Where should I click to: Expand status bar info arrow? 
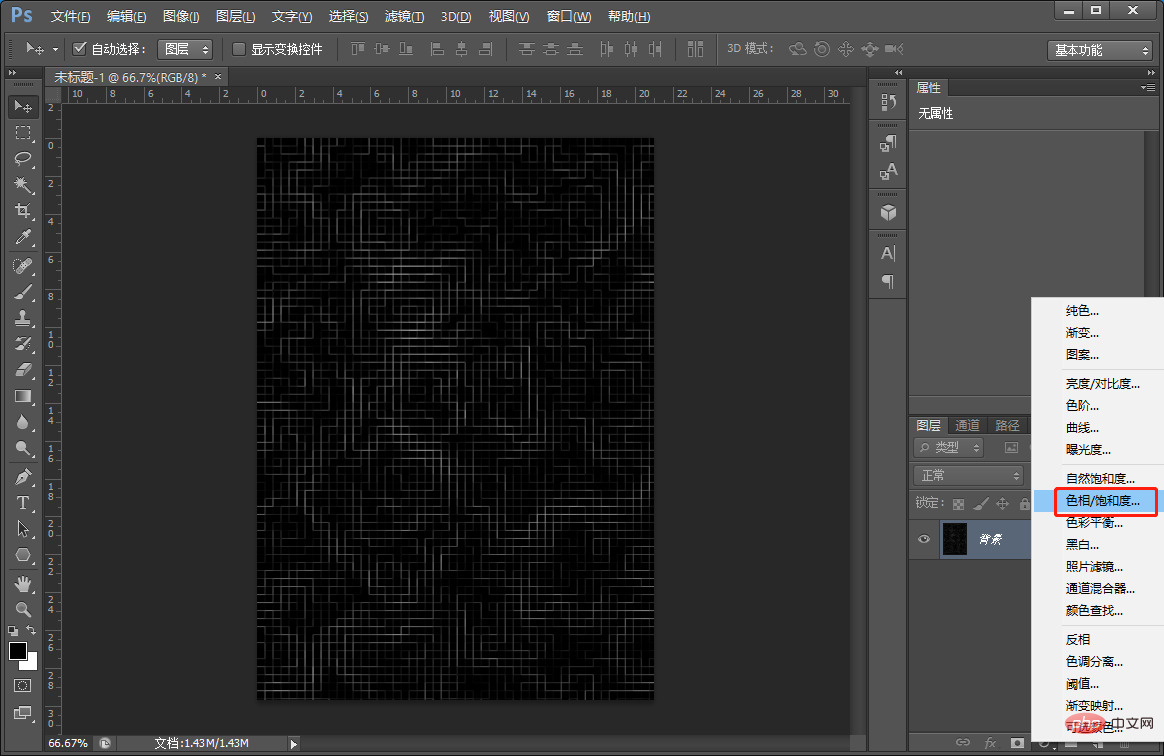point(294,743)
